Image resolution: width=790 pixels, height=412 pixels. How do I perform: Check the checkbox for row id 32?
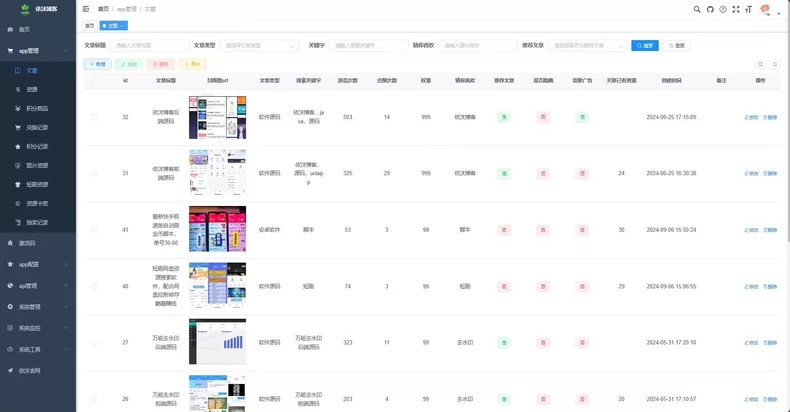coord(94,117)
